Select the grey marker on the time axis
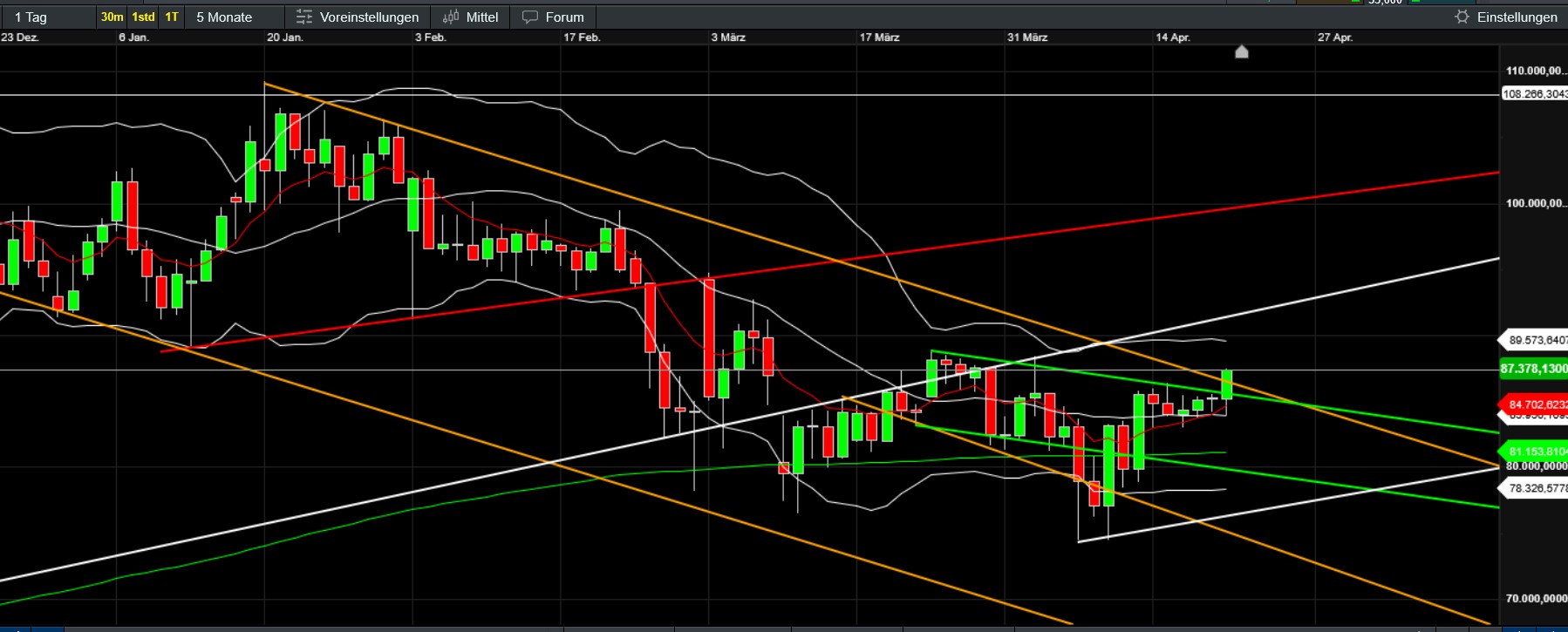Image resolution: width=1568 pixels, height=632 pixels. tap(1242, 51)
